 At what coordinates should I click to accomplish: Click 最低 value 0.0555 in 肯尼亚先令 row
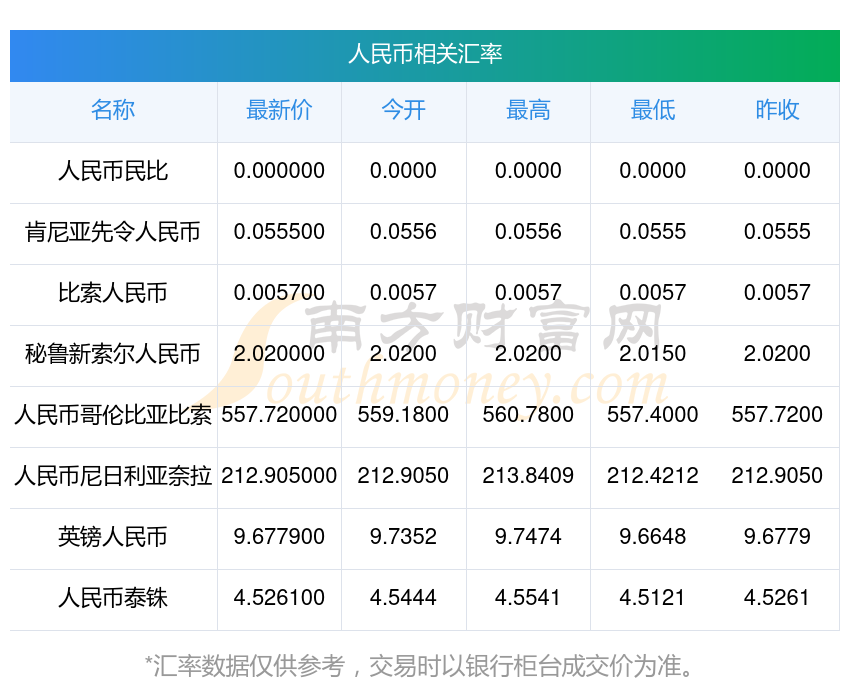tap(653, 232)
